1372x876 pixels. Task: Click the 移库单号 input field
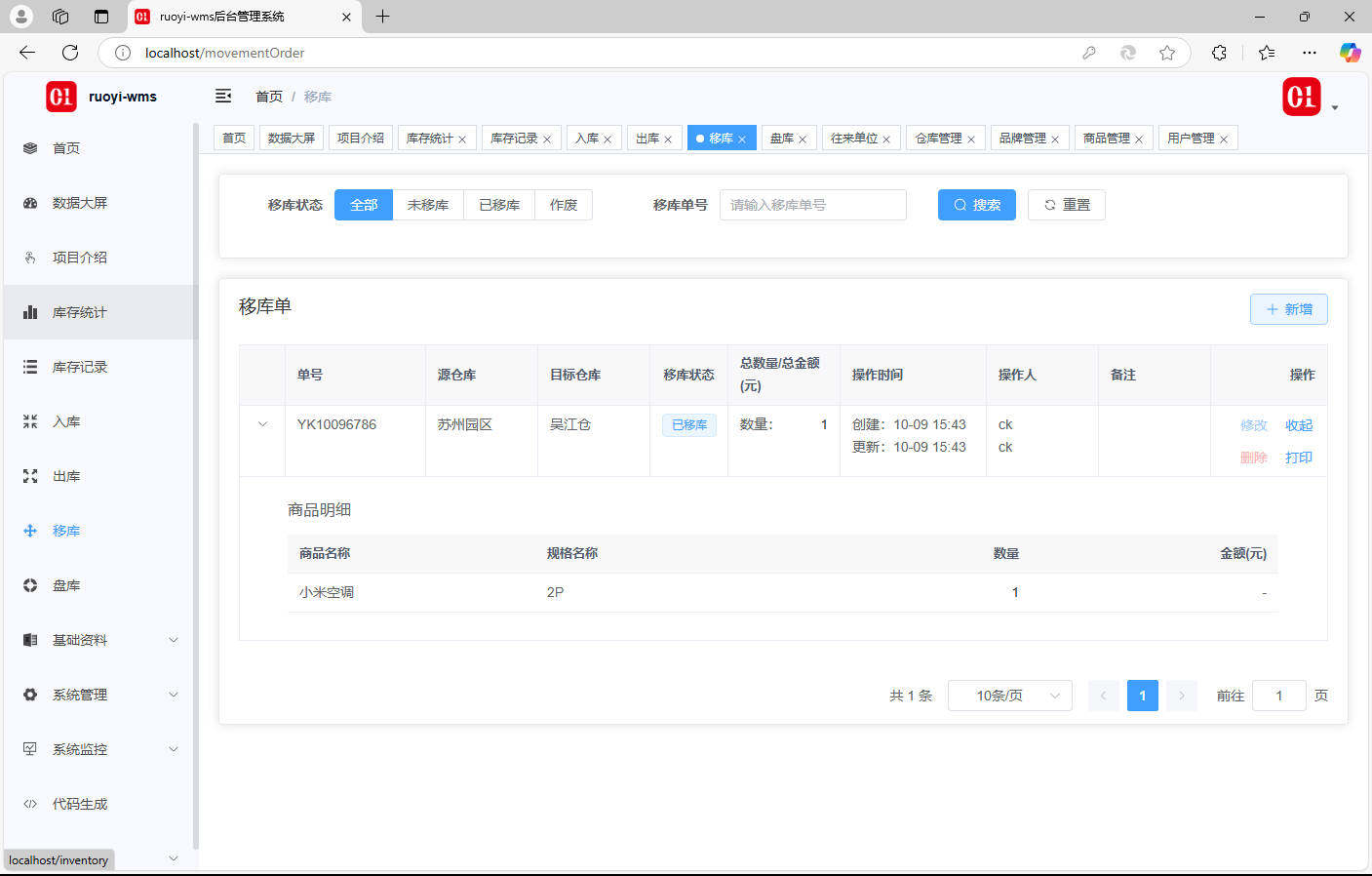(x=812, y=205)
